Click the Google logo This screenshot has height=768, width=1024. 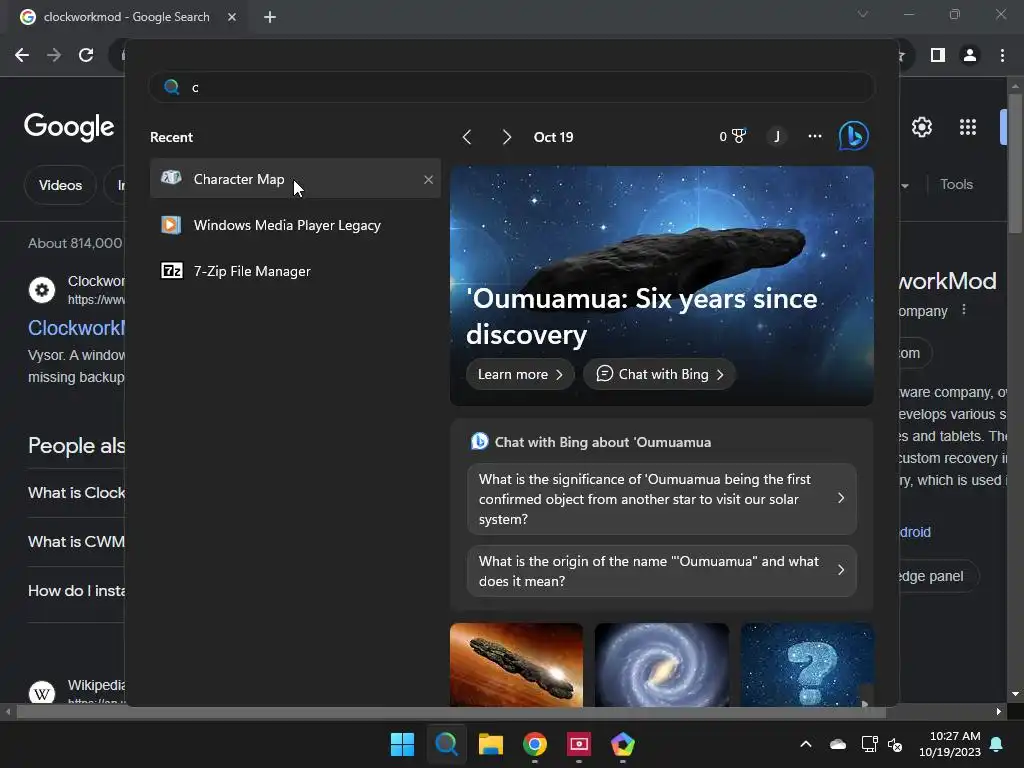pos(69,127)
